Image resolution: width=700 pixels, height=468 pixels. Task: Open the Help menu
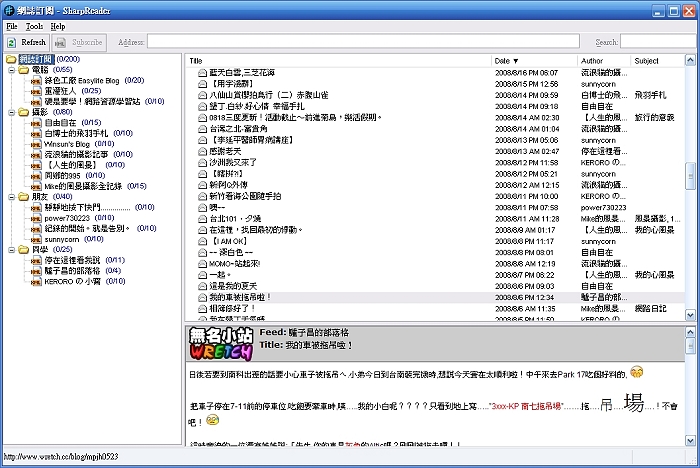(x=58, y=26)
